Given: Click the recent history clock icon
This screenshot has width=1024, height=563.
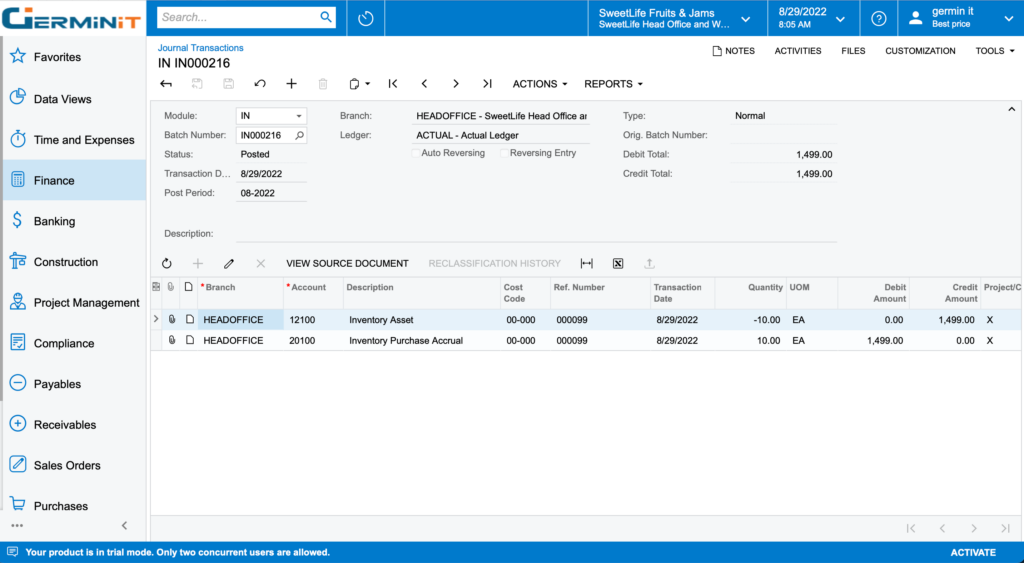Looking at the screenshot, I should pos(366,18).
